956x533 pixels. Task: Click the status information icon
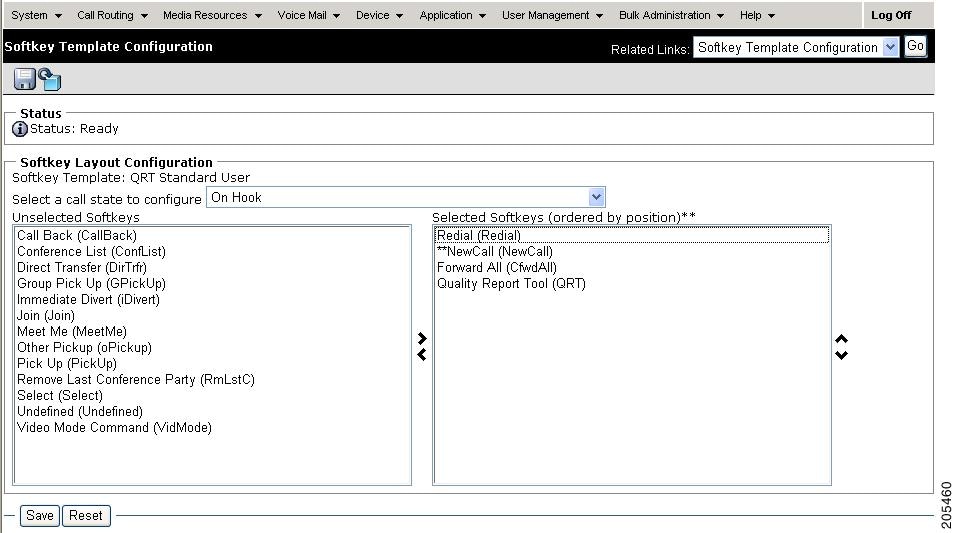tap(20, 129)
